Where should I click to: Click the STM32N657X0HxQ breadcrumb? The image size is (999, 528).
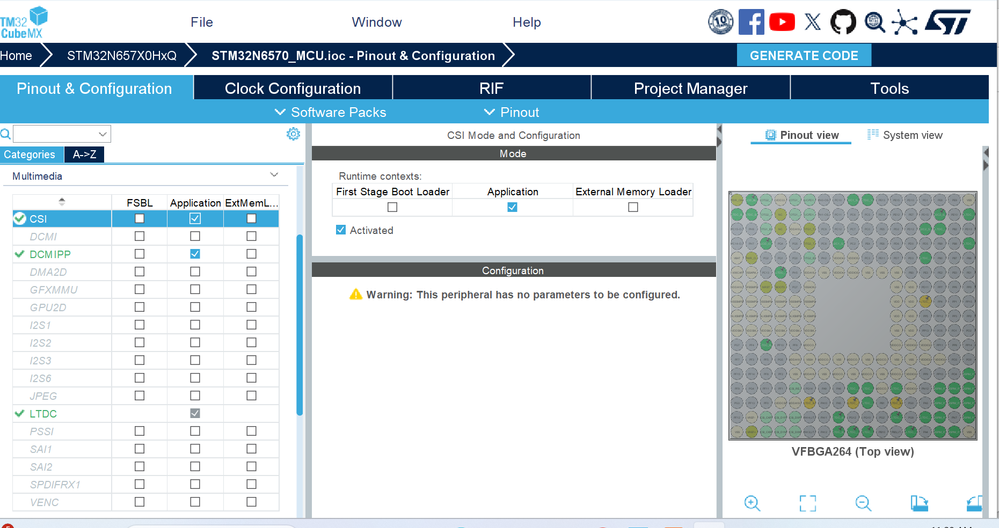click(122, 55)
